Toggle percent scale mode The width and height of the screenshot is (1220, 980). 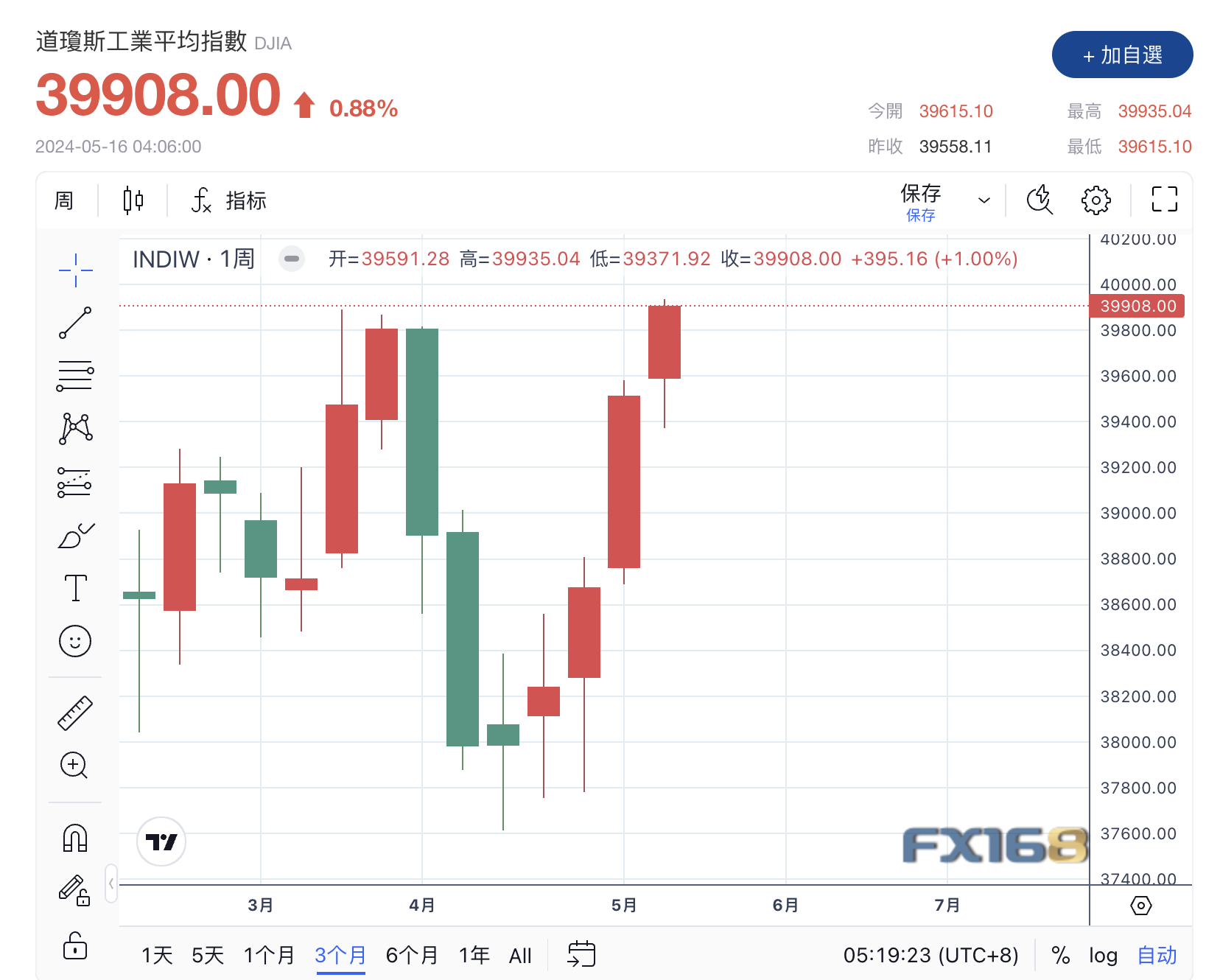pos(1060,956)
